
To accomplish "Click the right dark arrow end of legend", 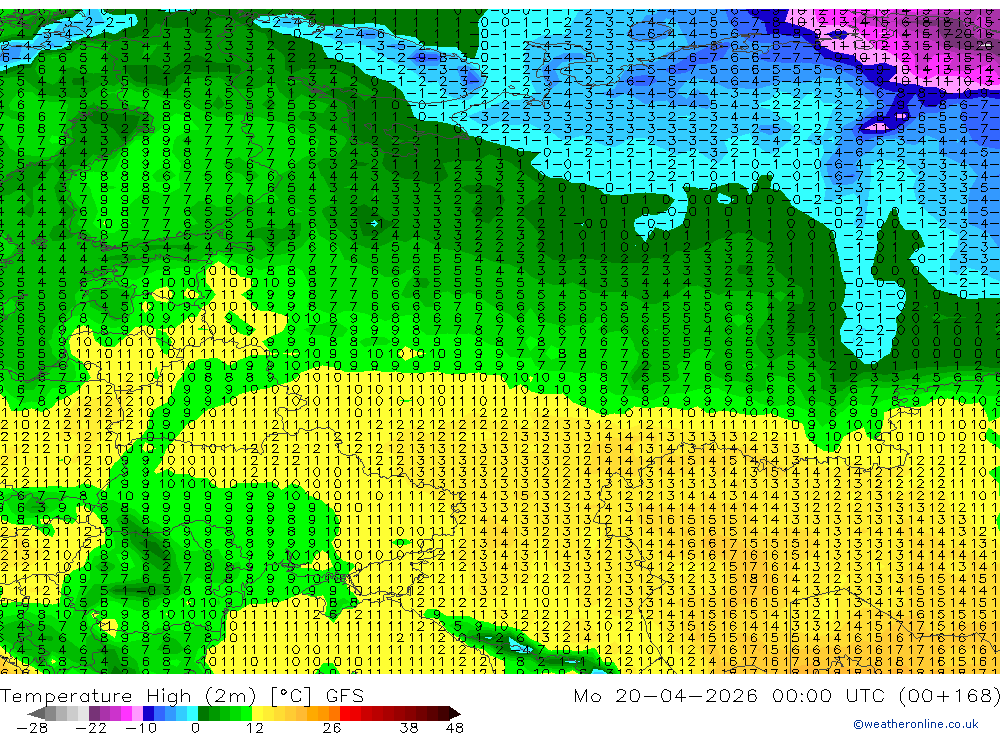I will coord(455,713).
